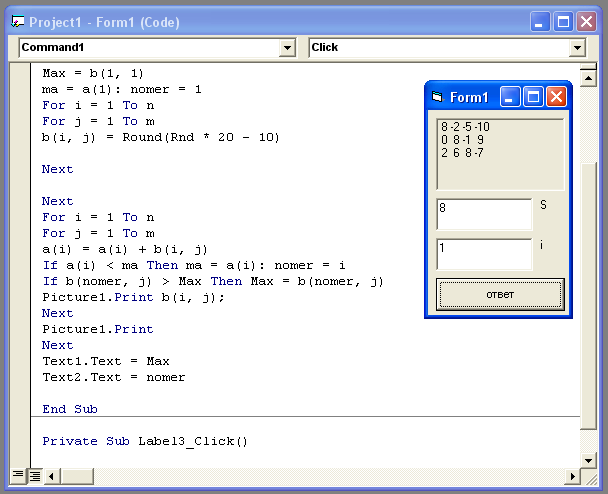
Task: Click the S text field showing 8
Action: (x=484, y=214)
